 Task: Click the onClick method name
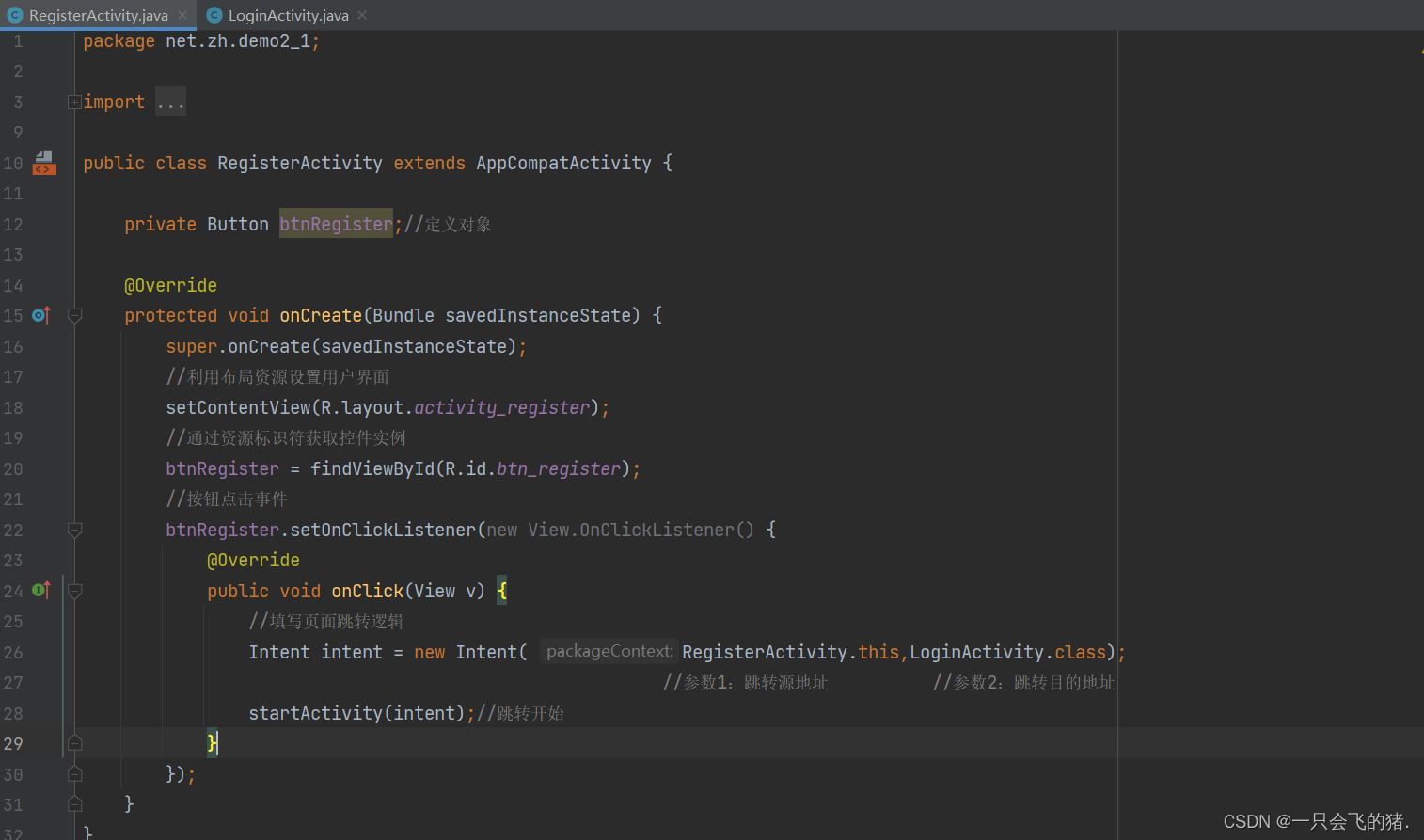click(368, 591)
